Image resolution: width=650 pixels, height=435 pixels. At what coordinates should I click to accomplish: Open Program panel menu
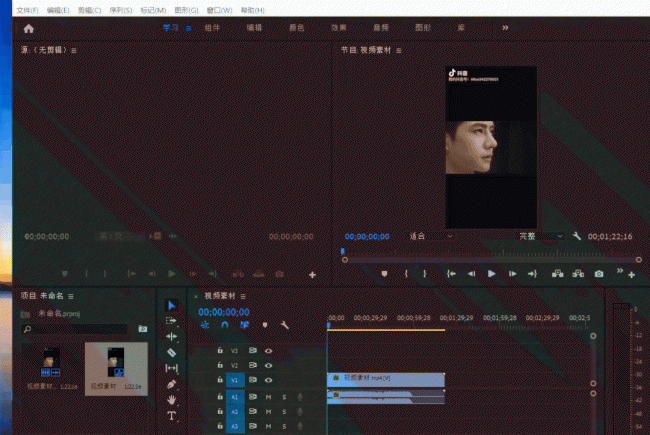[x=398, y=51]
